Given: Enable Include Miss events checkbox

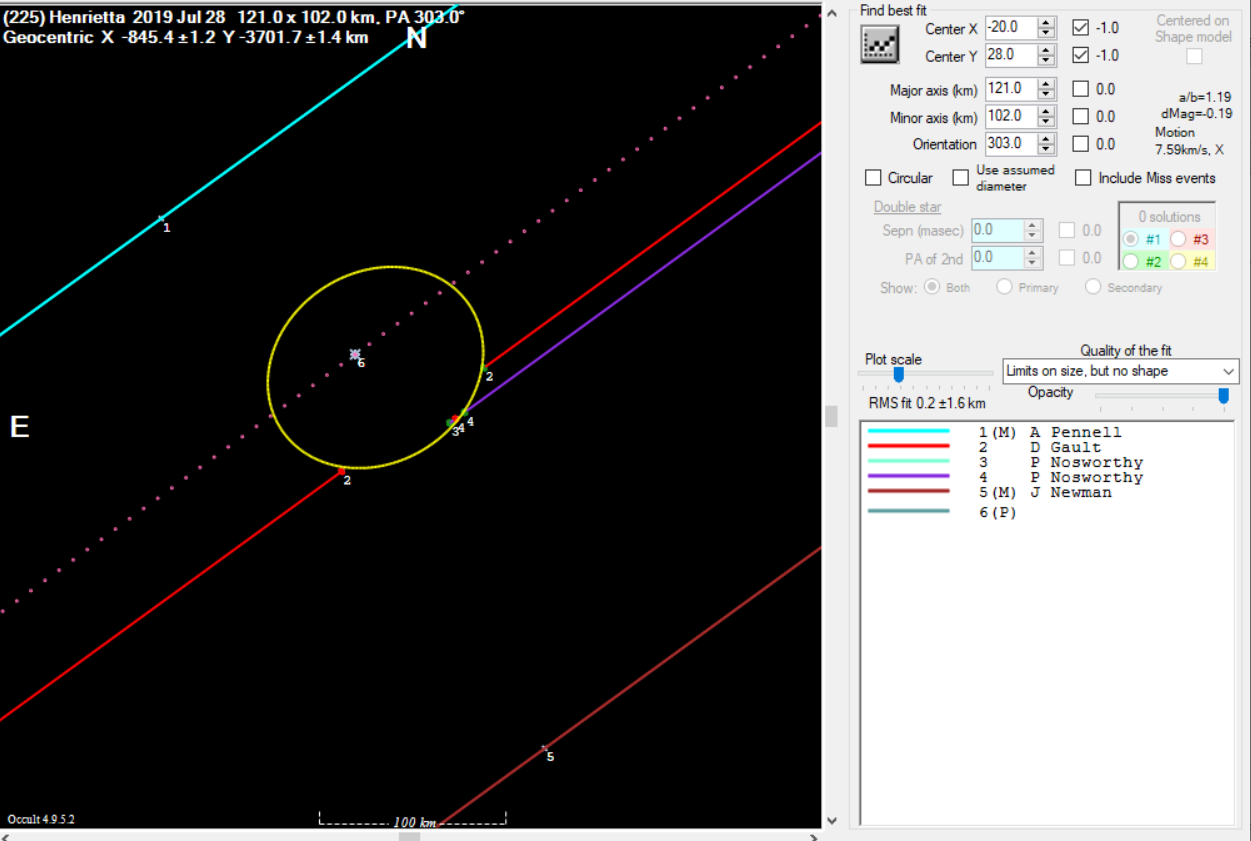Looking at the screenshot, I should 1083,178.
